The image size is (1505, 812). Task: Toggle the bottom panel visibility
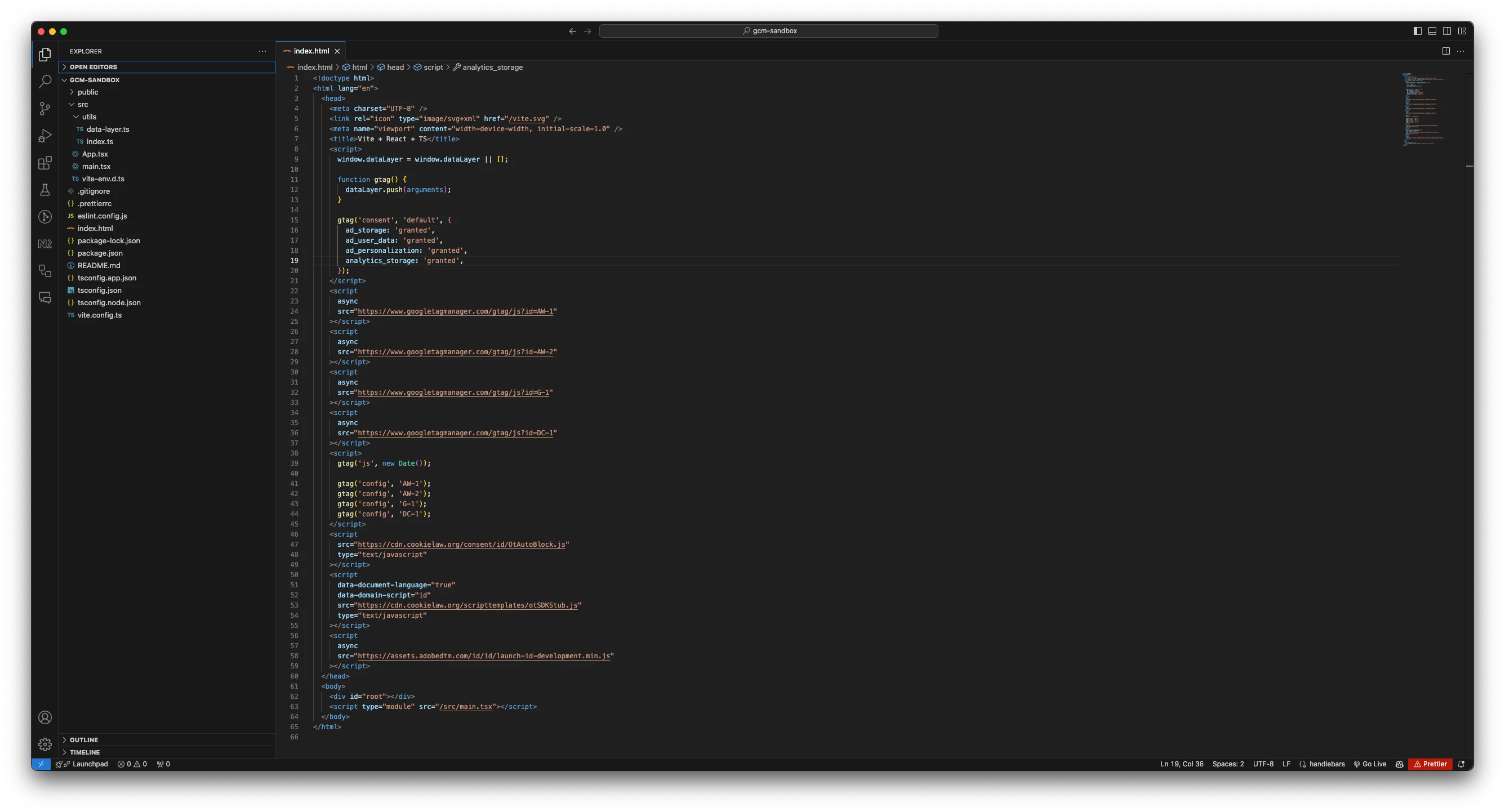tap(1432, 31)
